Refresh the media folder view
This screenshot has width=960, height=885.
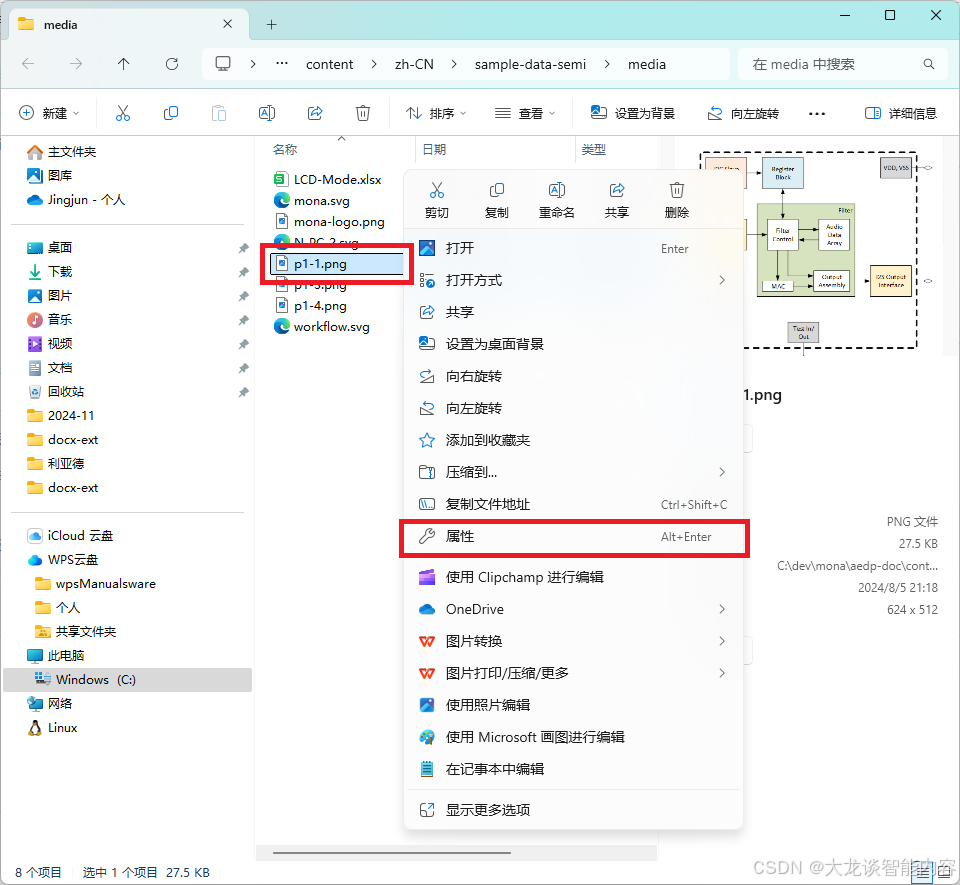point(172,64)
